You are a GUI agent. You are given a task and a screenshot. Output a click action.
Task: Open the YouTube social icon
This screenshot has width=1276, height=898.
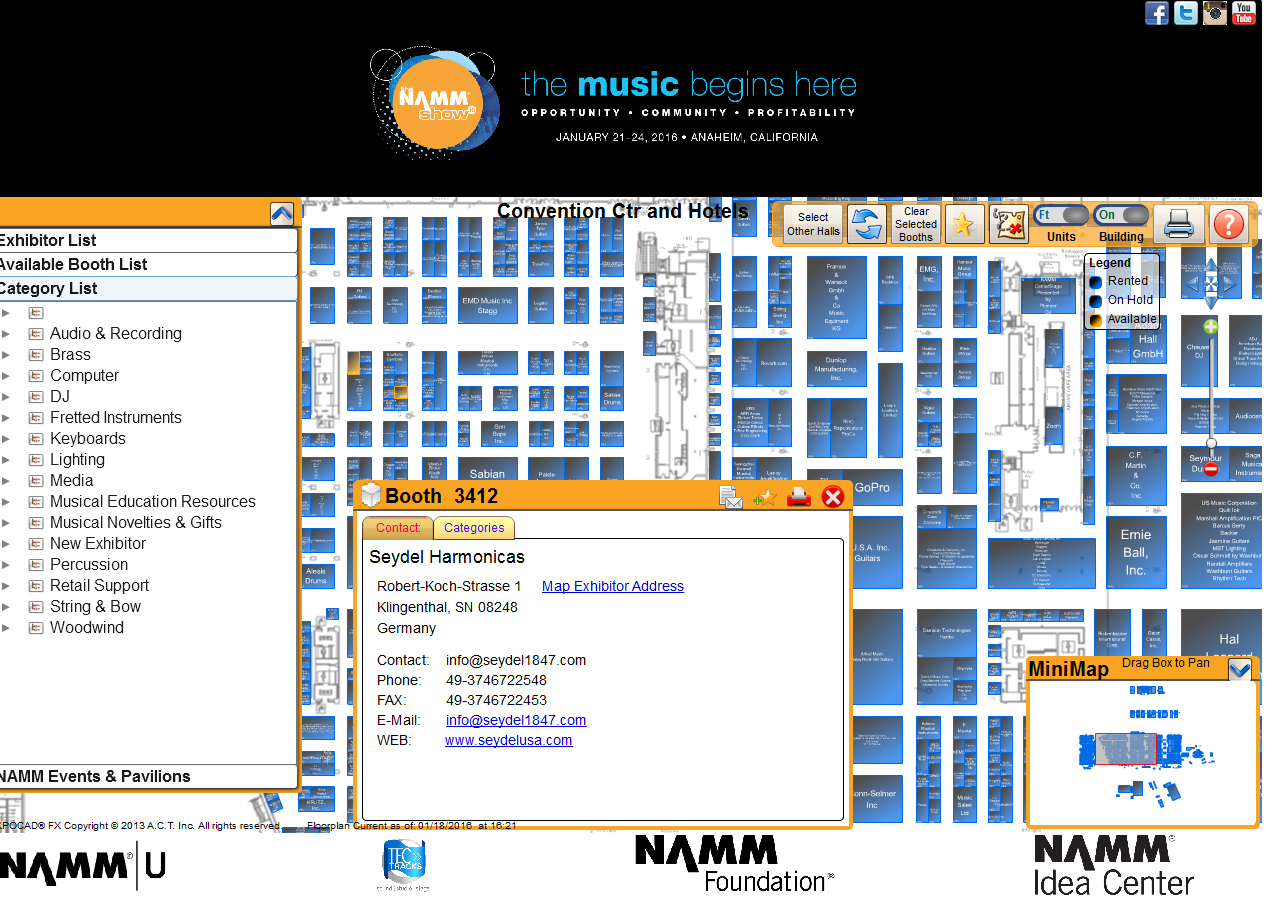[1243, 13]
